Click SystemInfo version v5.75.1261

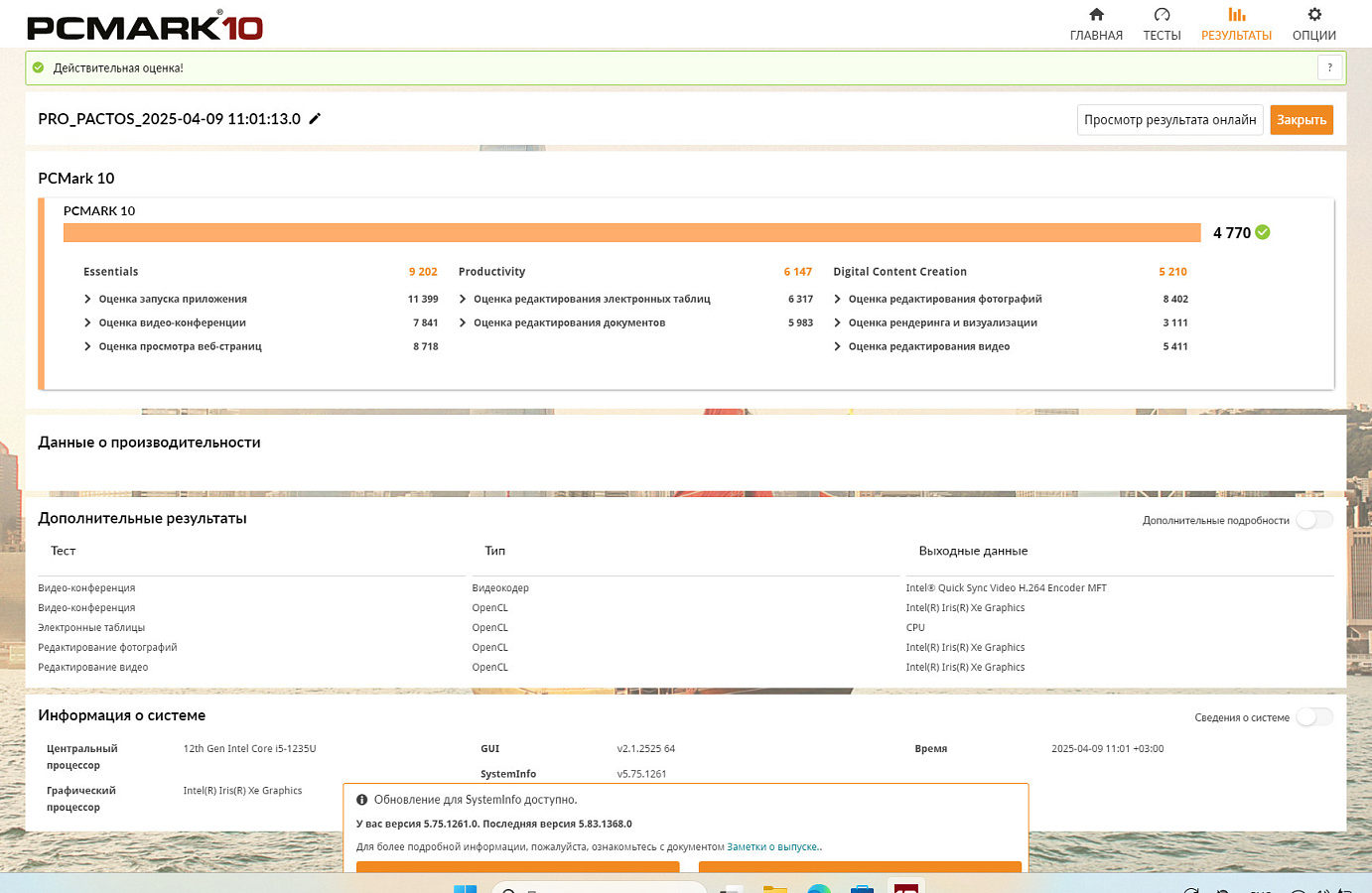pyautogui.click(x=641, y=774)
